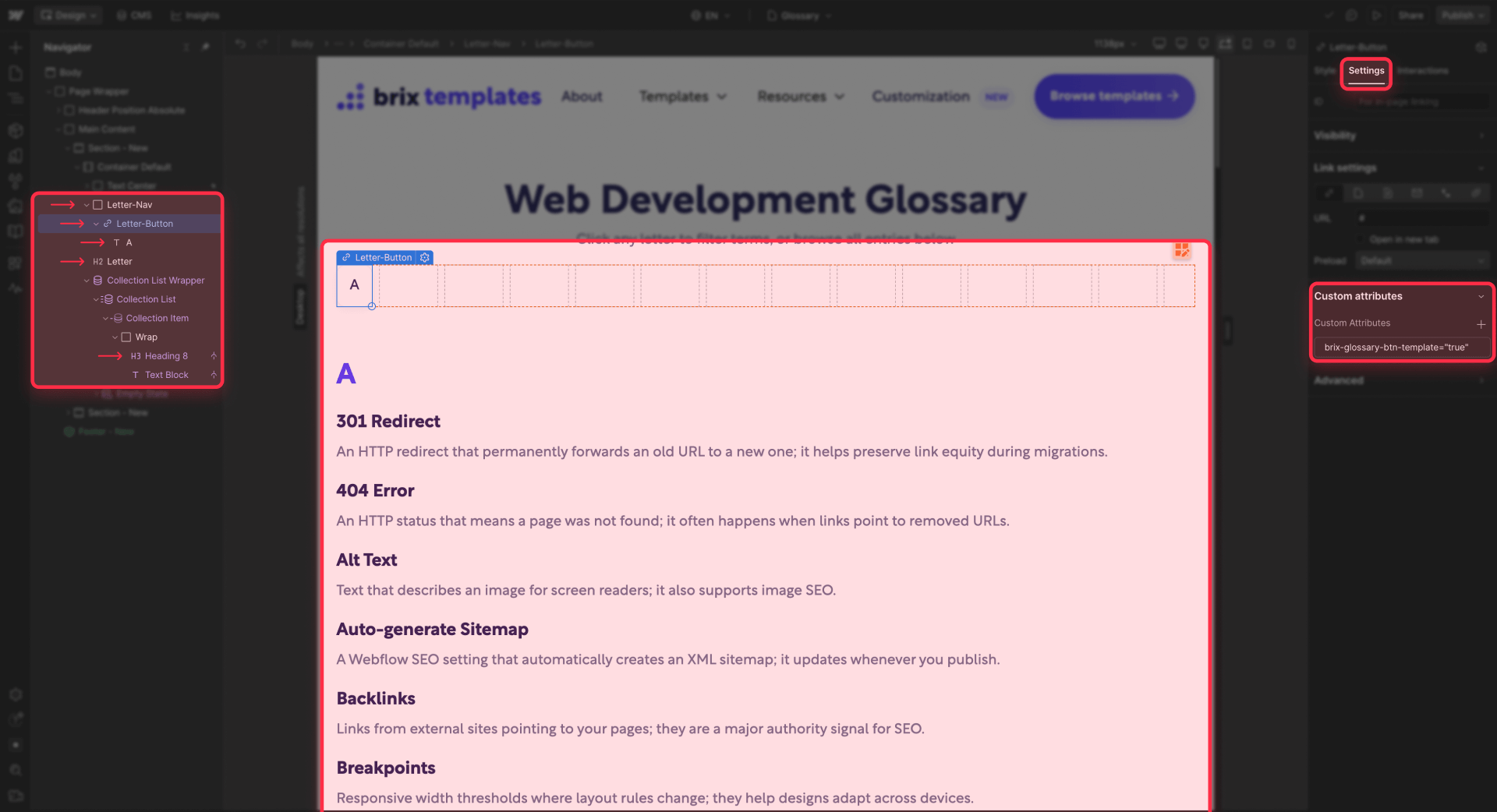Select the URL link type icon
Image resolution: width=1497 pixels, height=812 pixels.
click(x=1329, y=192)
